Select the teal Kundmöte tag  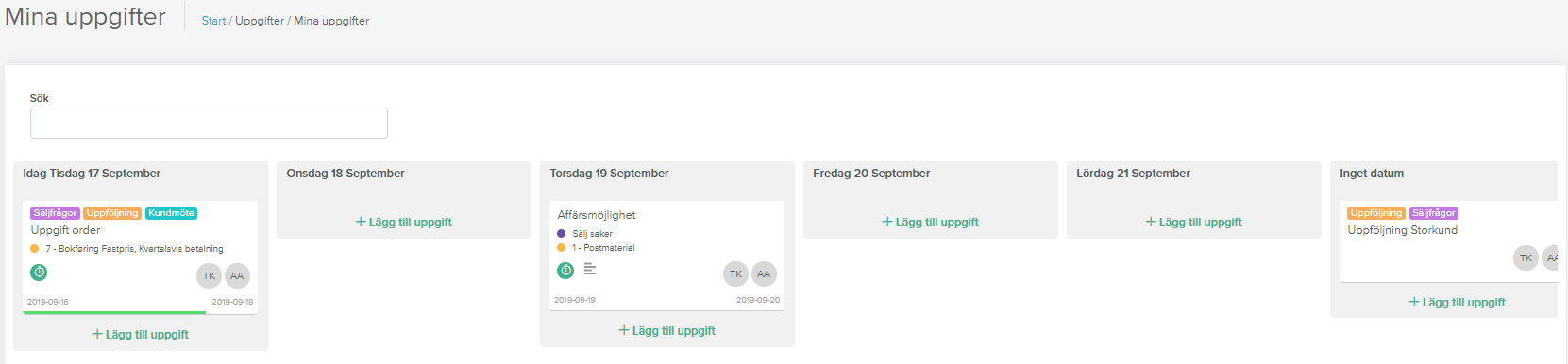pos(171,213)
